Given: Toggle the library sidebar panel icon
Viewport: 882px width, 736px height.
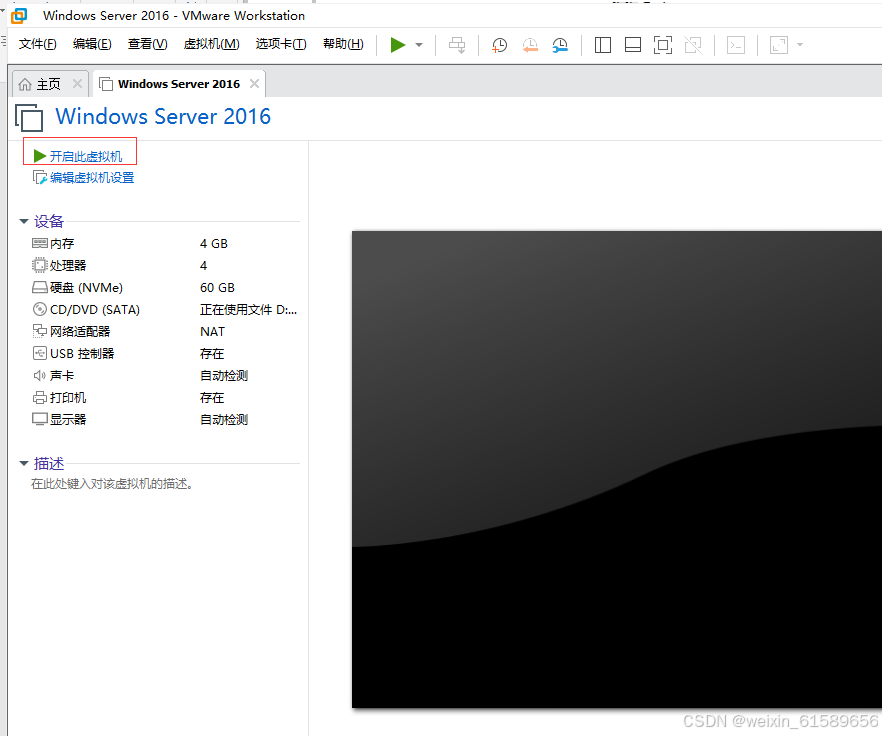Looking at the screenshot, I should click(602, 45).
